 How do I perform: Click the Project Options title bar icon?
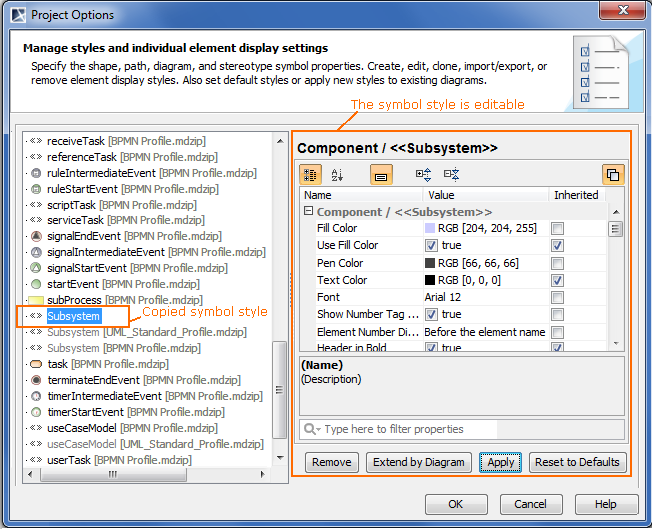(18, 15)
